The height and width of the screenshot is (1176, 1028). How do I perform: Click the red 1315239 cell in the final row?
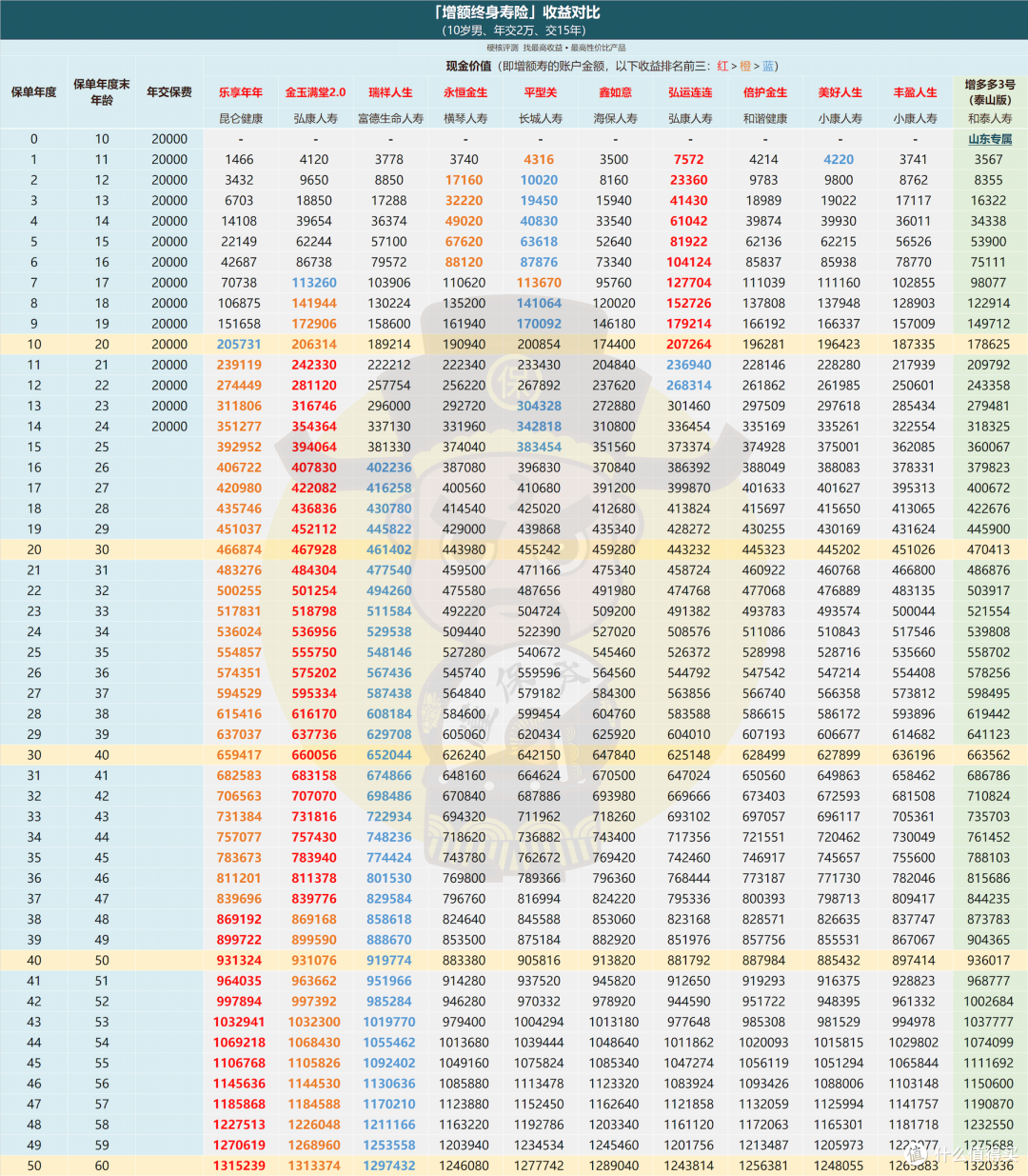(239, 1166)
